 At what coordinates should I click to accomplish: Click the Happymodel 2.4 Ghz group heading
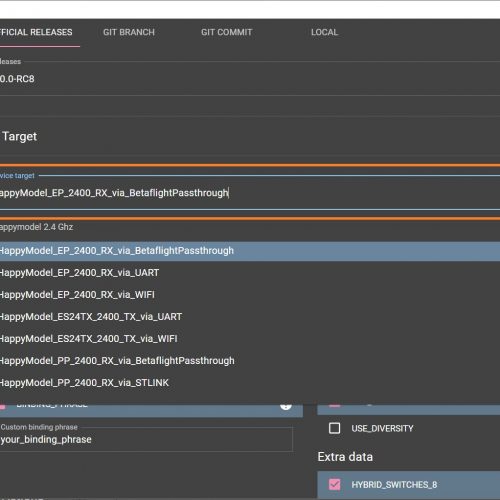pos(36,227)
